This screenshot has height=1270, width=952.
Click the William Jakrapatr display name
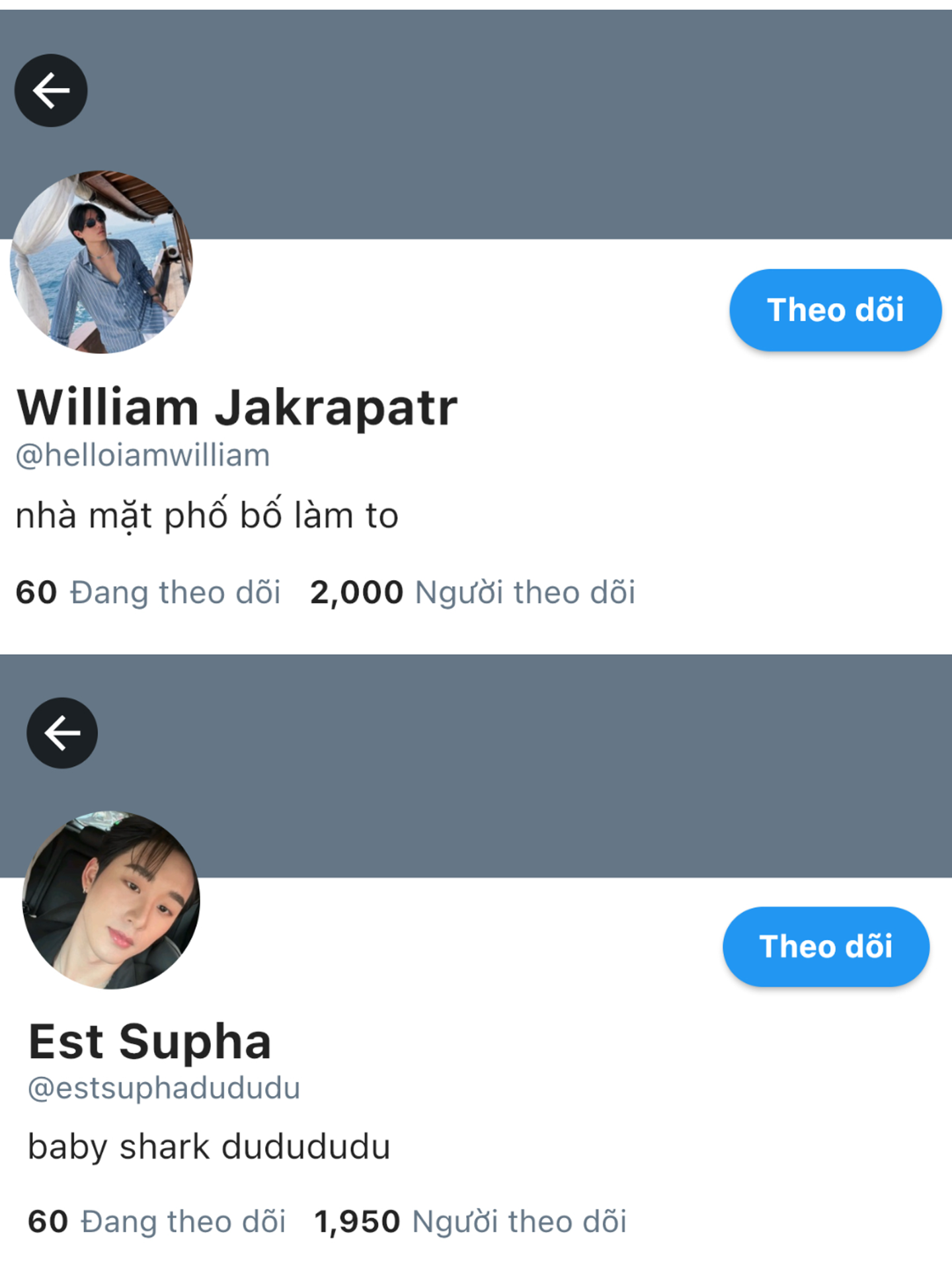point(237,407)
